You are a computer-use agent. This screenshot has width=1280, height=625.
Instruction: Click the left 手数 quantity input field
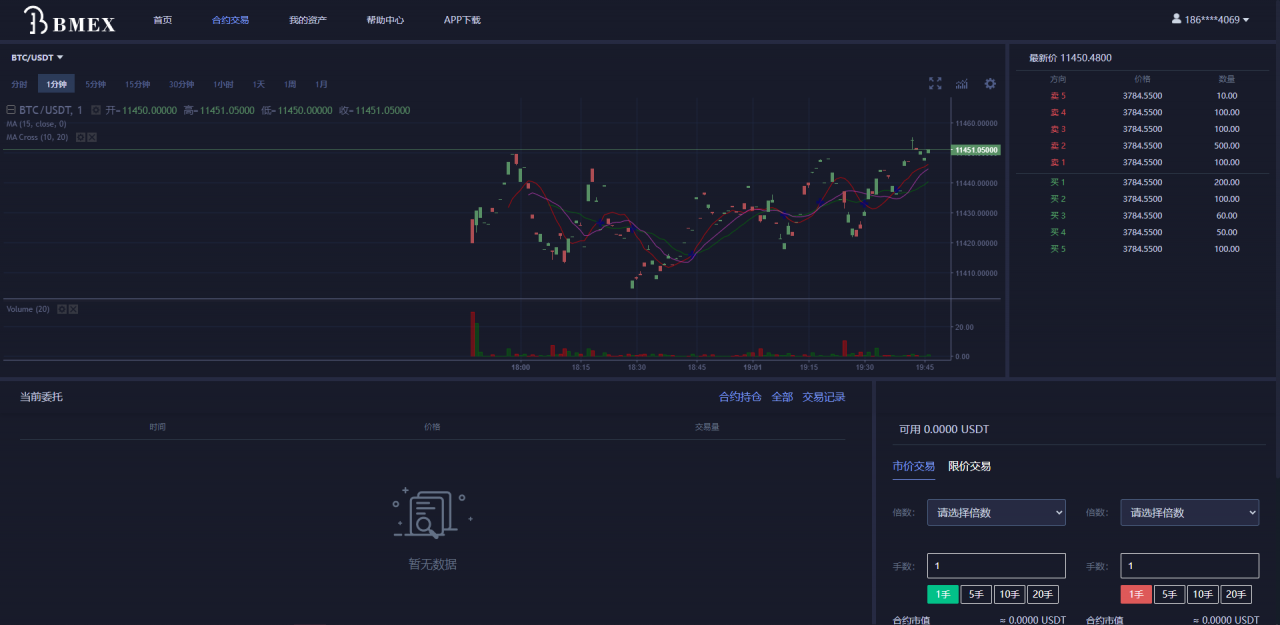(x=995, y=565)
